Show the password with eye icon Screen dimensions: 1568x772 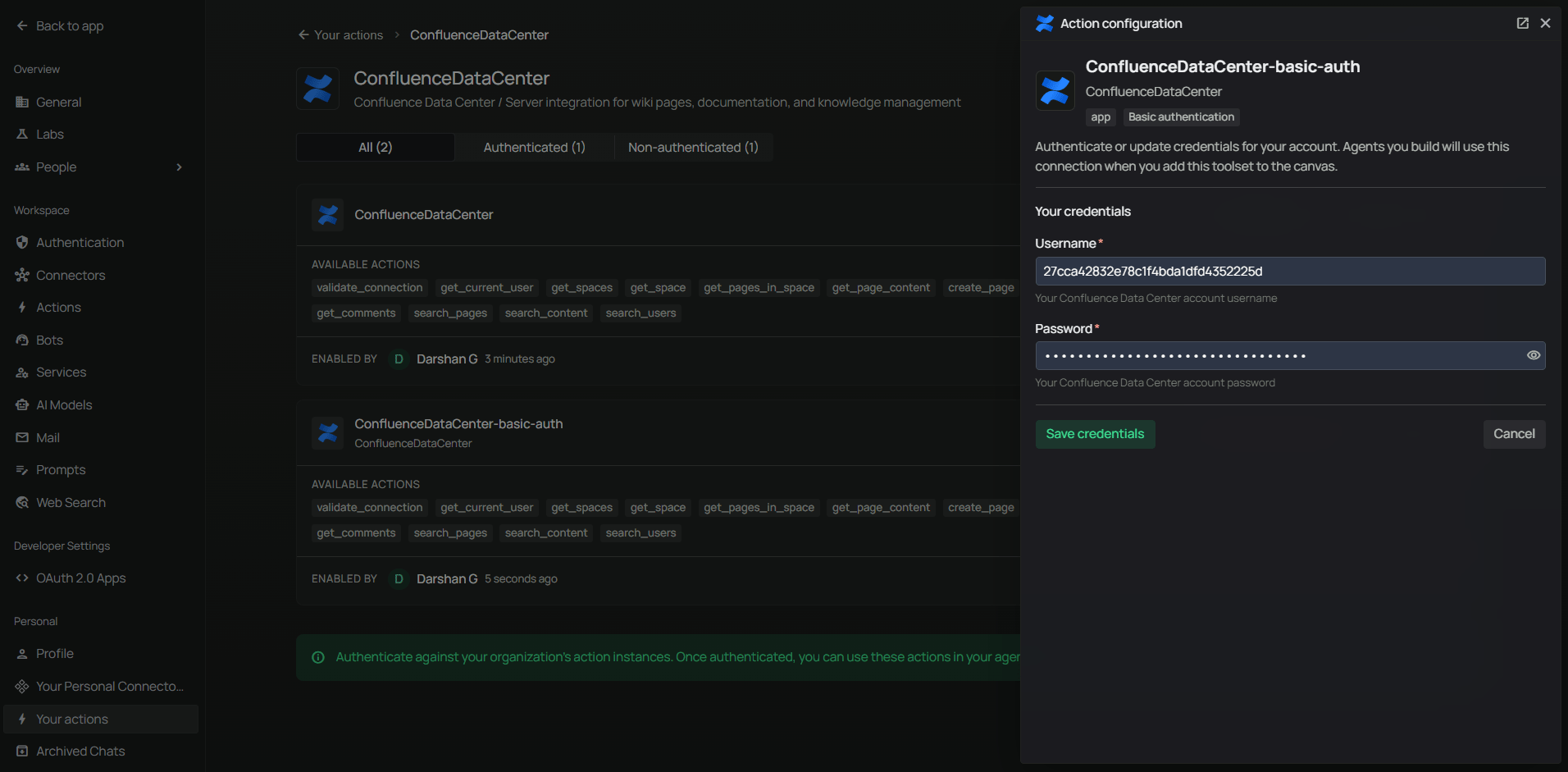[x=1534, y=356]
